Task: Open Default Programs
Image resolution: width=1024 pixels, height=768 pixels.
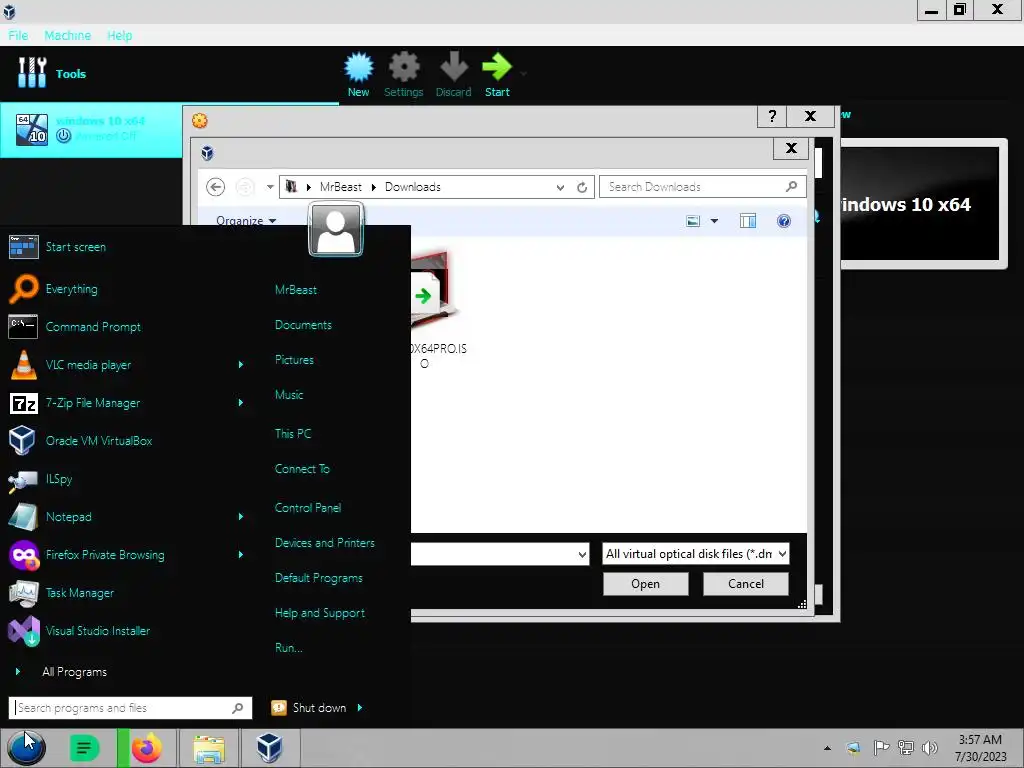Action: 319,578
